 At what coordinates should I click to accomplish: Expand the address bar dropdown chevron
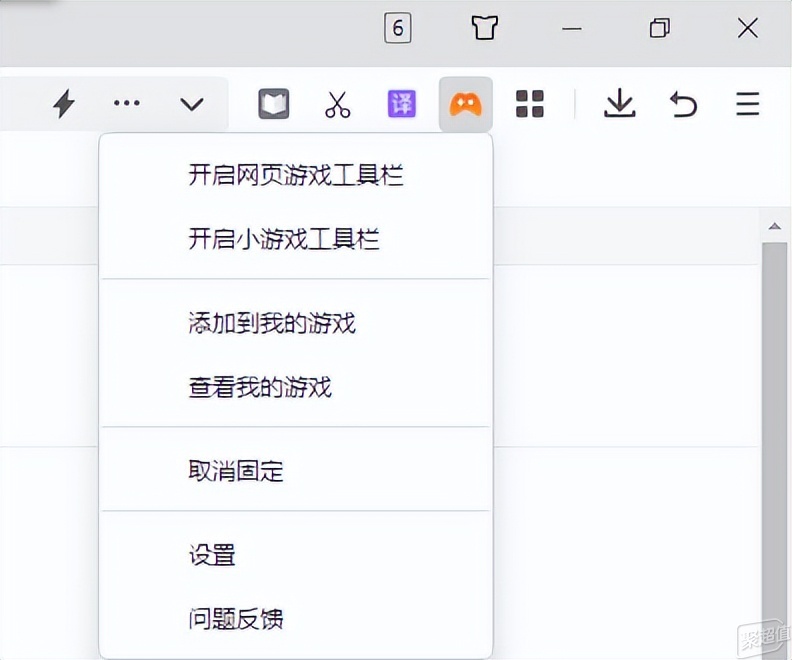click(x=192, y=105)
